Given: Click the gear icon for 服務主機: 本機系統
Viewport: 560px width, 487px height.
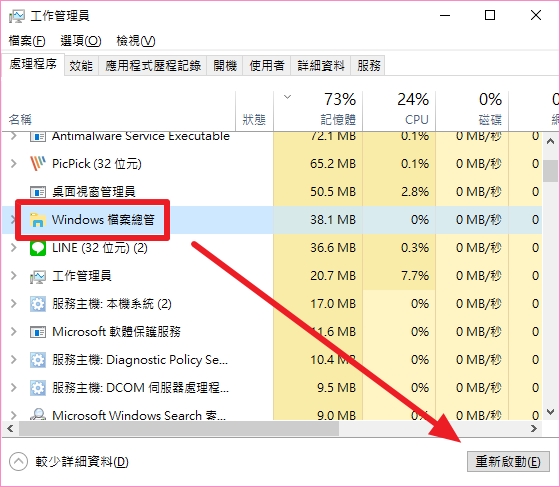Looking at the screenshot, I should point(38,304).
